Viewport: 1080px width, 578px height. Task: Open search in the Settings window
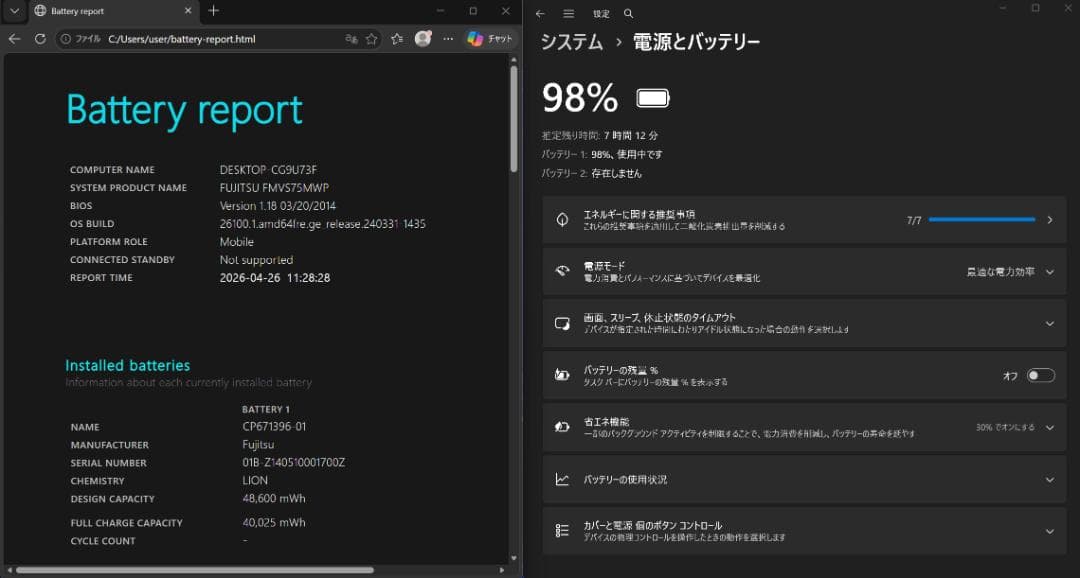tap(628, 14)
